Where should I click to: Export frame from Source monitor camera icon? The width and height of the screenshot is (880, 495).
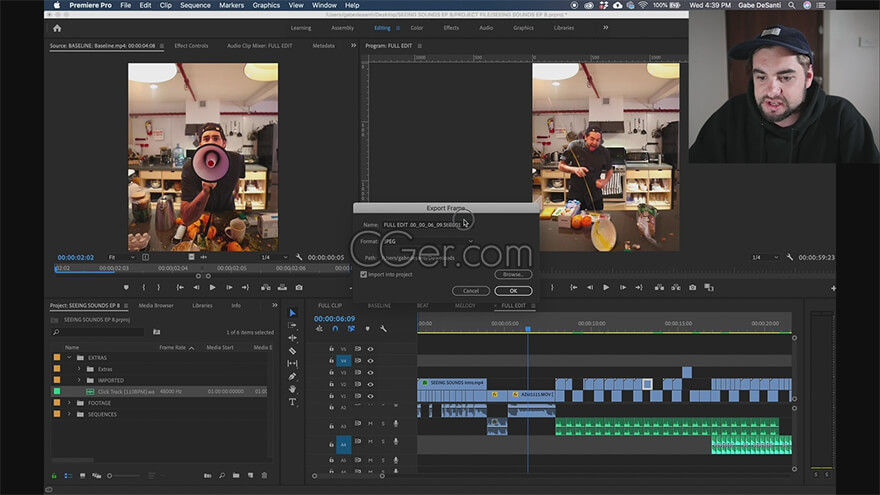point(299,287)
